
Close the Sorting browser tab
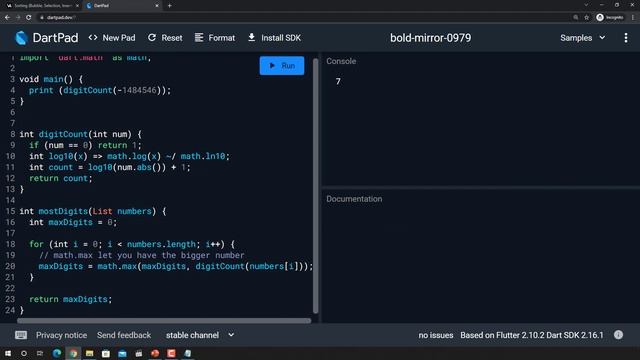point(77,6)
